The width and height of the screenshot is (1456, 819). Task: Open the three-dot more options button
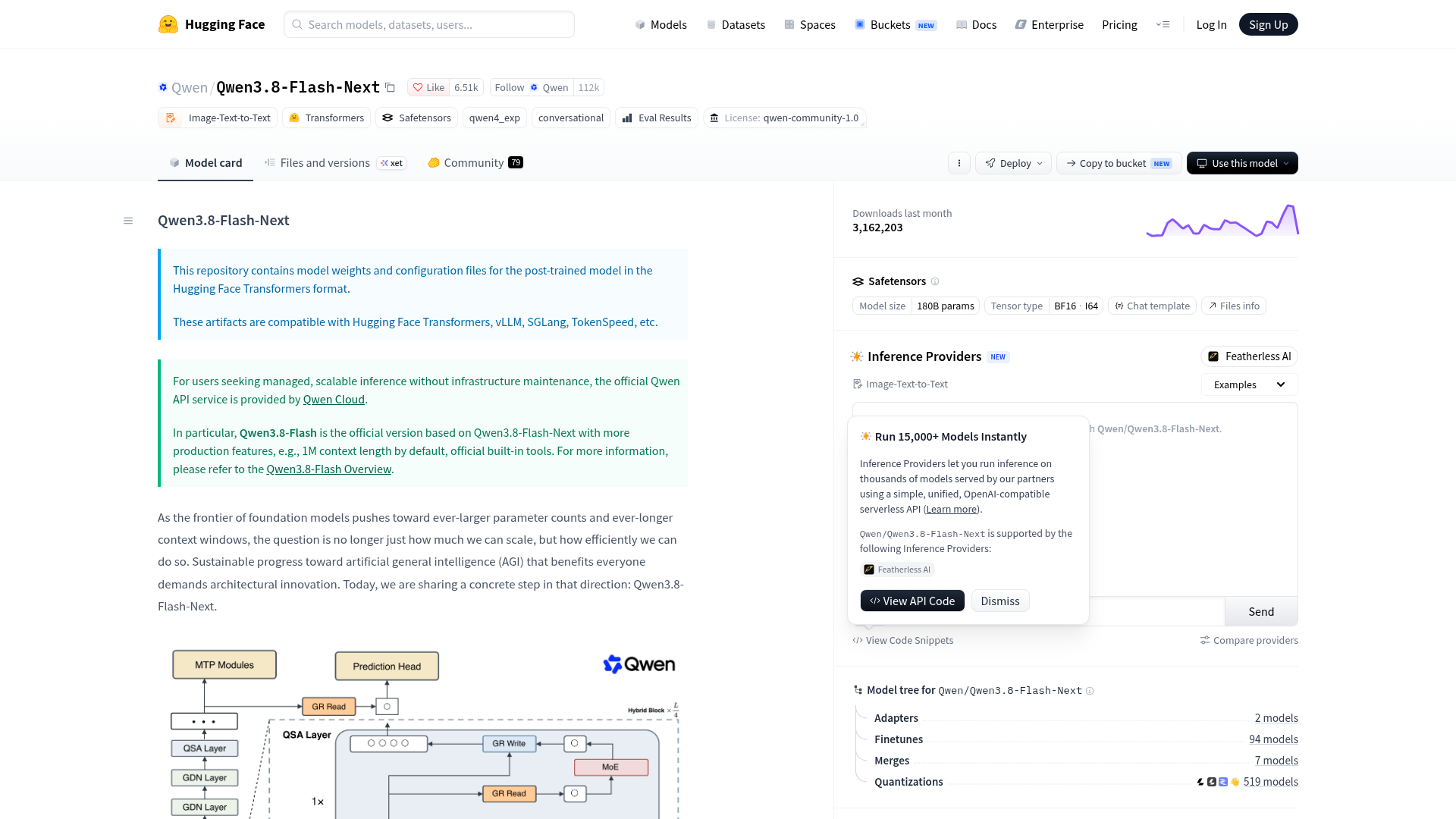click(x=959, y=163)
